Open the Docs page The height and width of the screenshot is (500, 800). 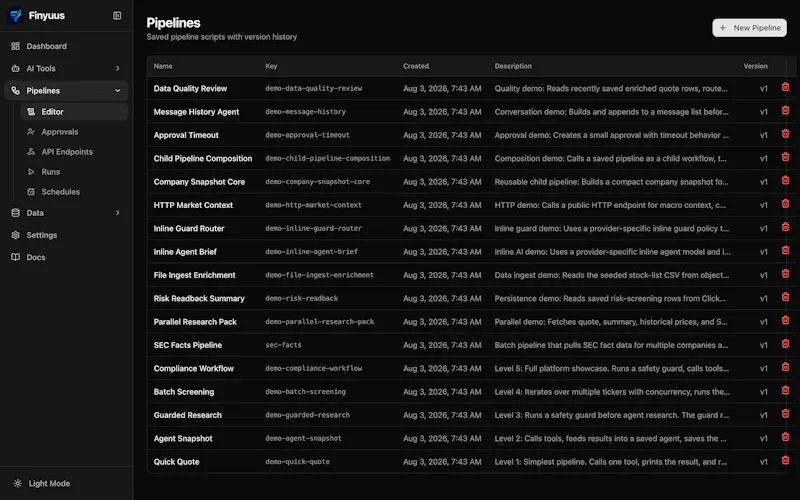pos(66,257)
